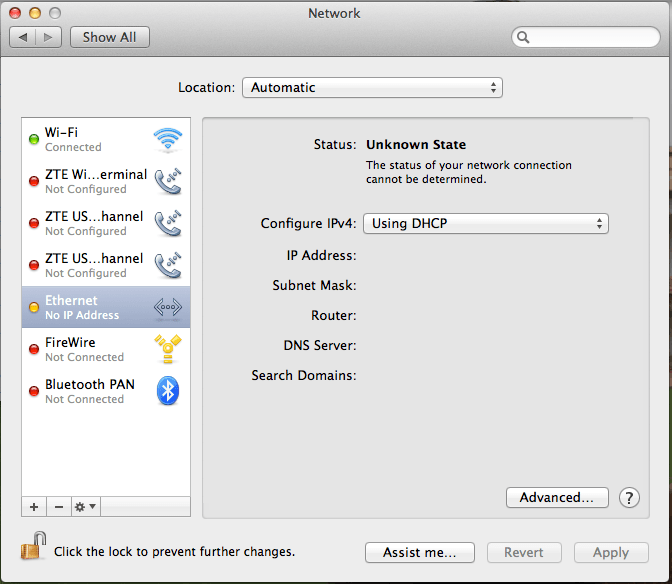This screenshot has height=584, width=672.
Task: Click the Unknown State status text
Action: (x=416, y=144)
